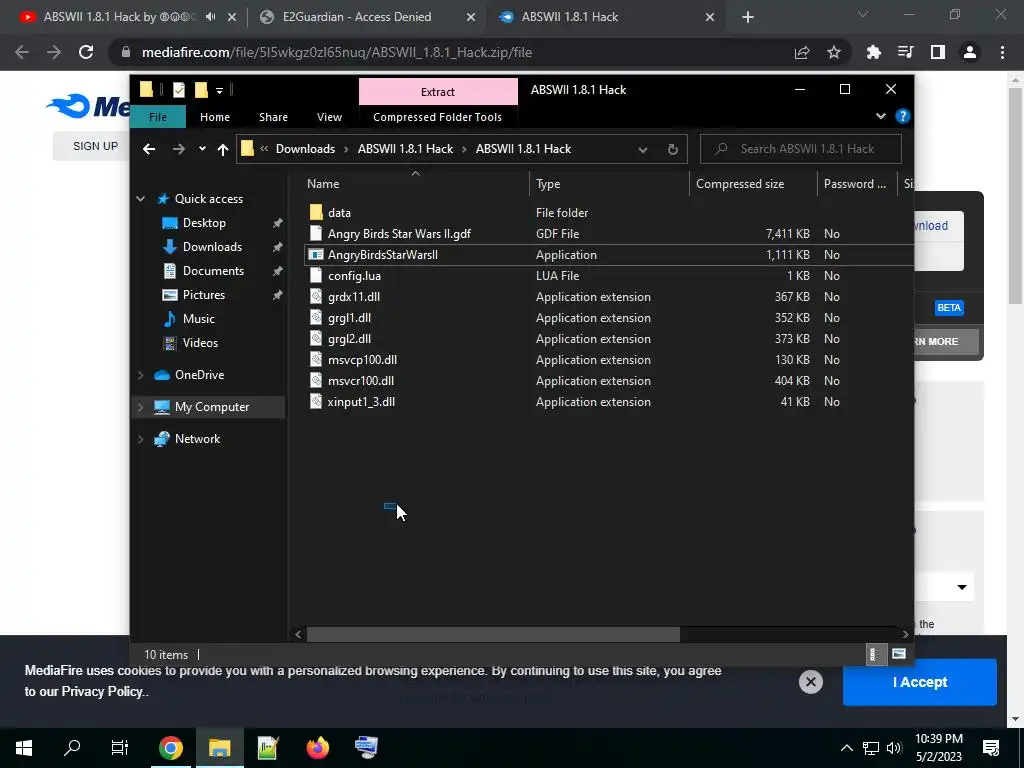
Task: Select the AngryBirdsStarWarsII application icon
Action: 316,255
